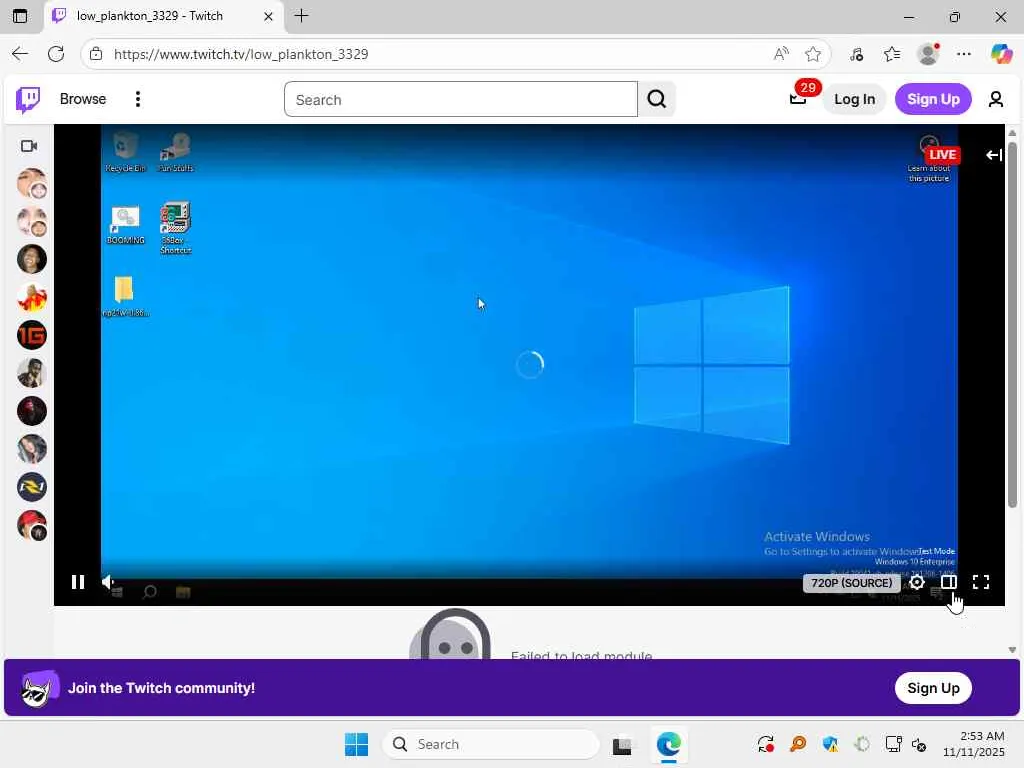Add this page to favorites star
This screenshot has height=768, width=1024.
point(813,54)
